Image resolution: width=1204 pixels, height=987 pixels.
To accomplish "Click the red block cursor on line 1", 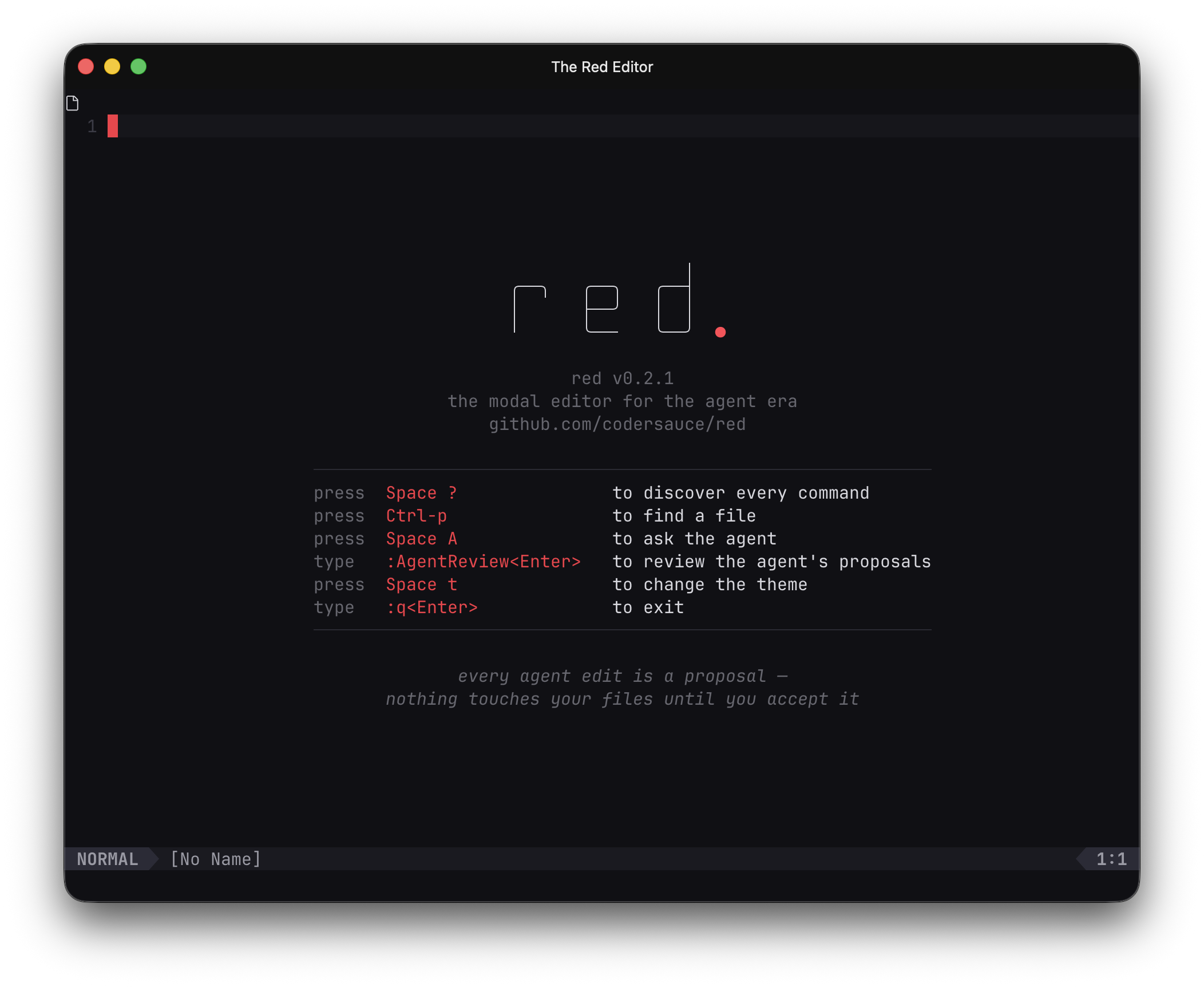I will pyautogui.click(x=113, y=126).
